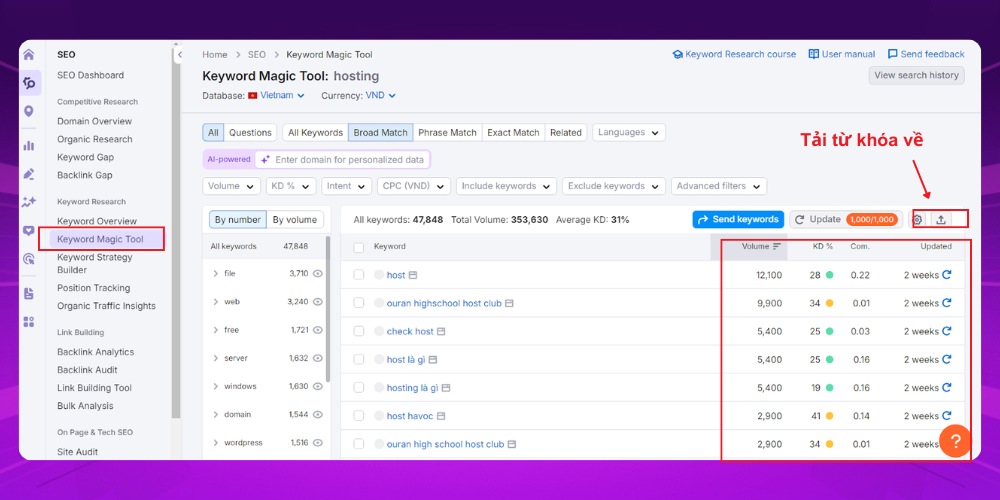Open the Intent filter dropdown

coord(346,186)
